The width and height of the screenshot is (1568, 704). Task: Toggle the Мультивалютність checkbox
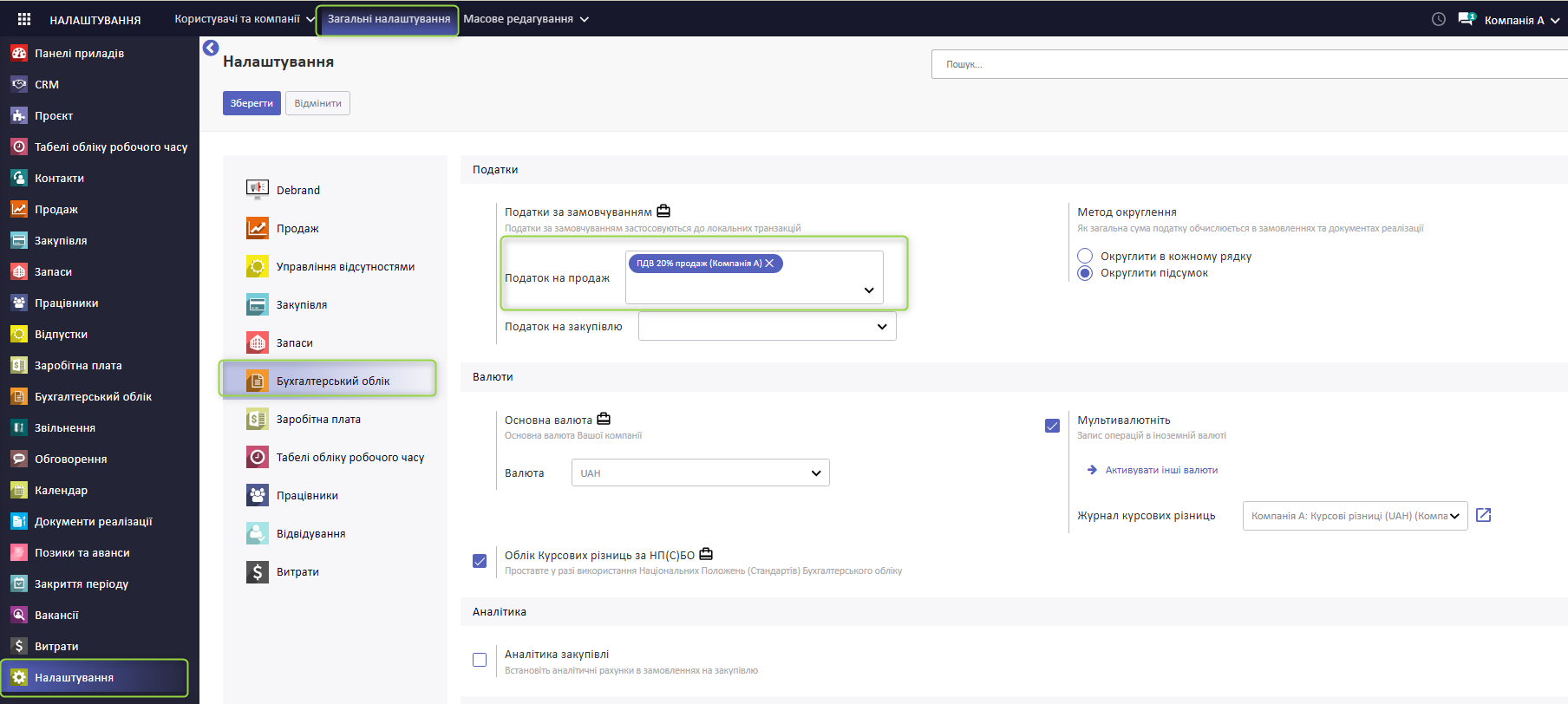pyautogui.click(x=1052, y=426)
